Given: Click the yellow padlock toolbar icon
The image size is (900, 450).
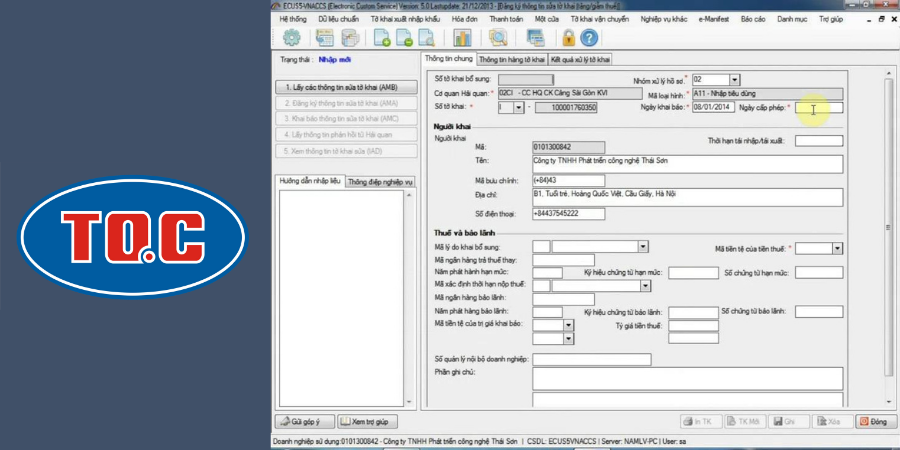Looking at the screenshot, I should click(567, 38).
